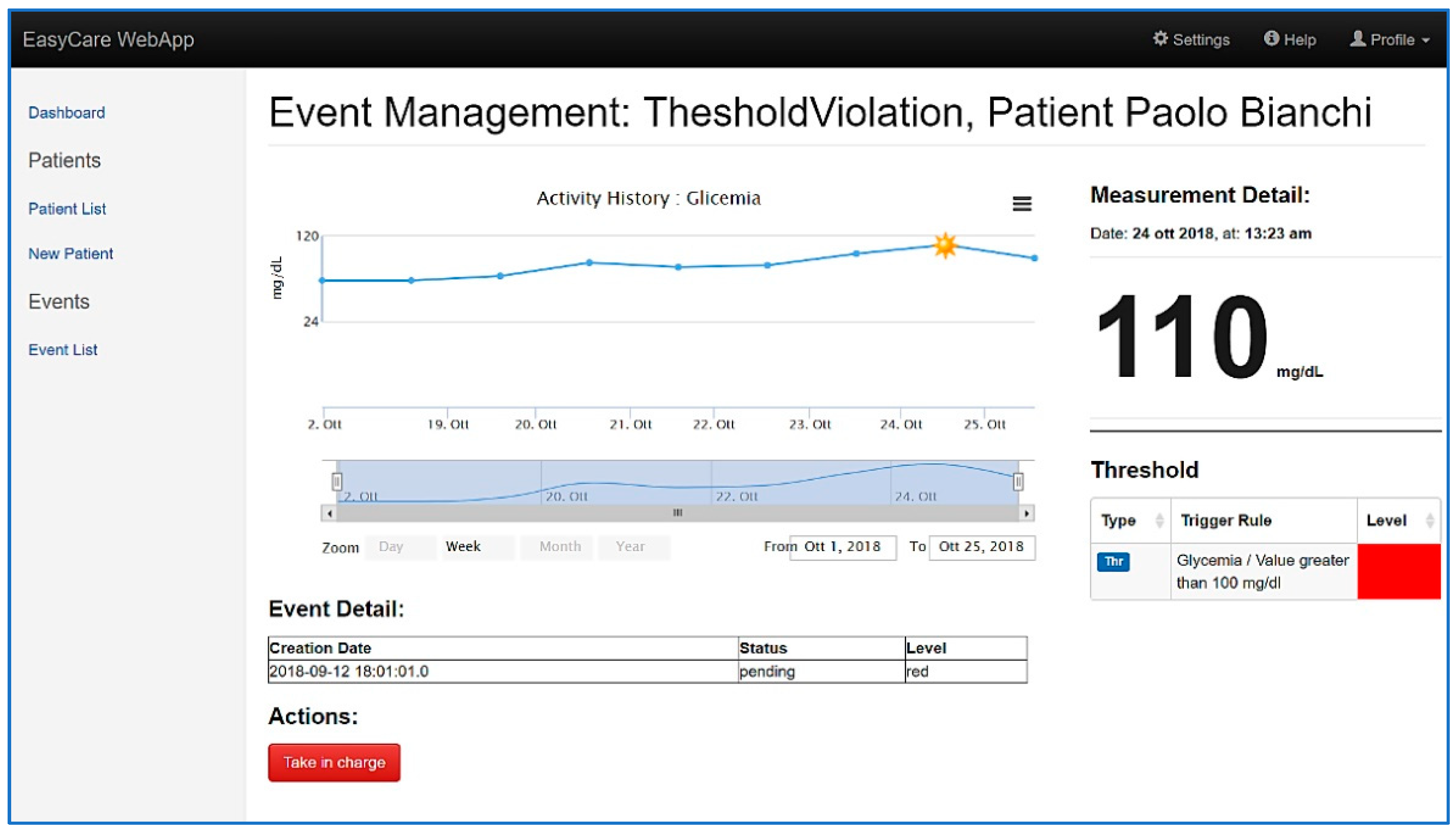Click the Settings gear icon
This screenshot has height=831, width=1456.
point(1159,39)
